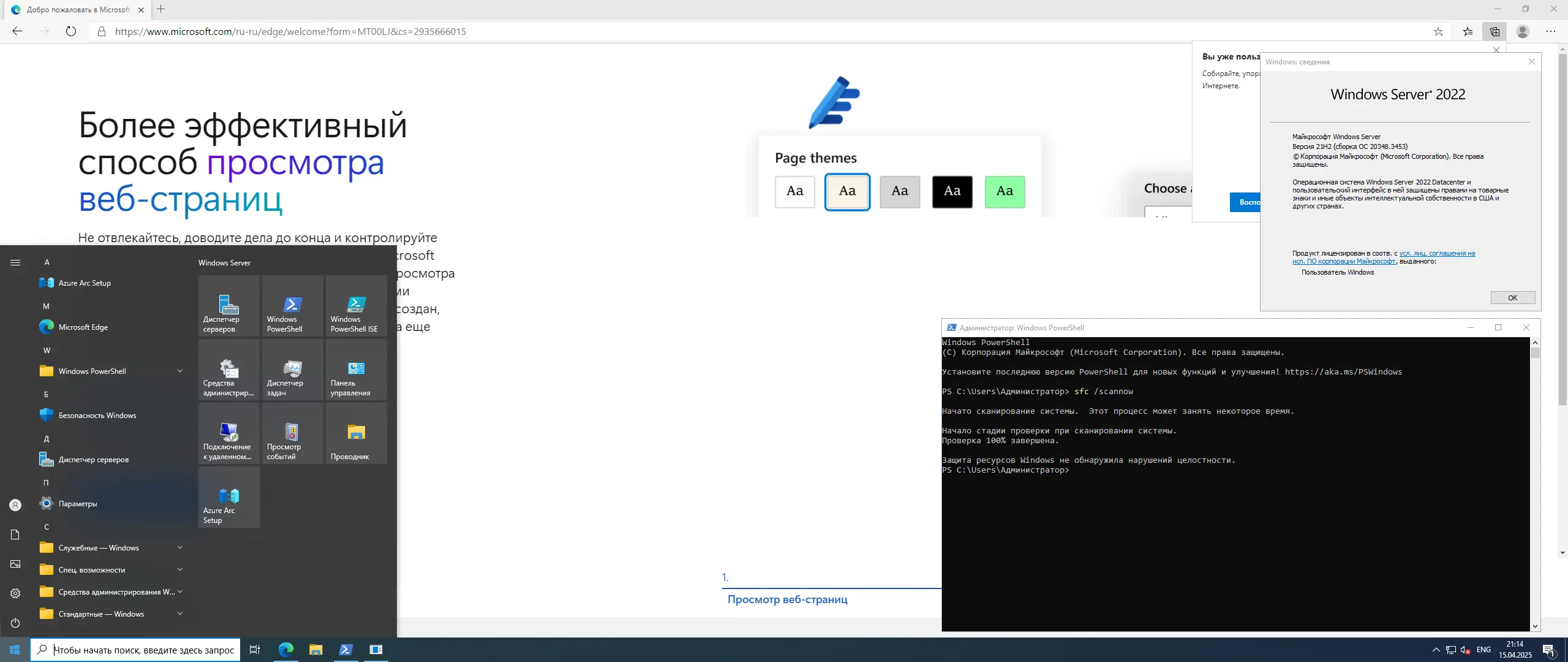Click OK in the Windows info dialog
The image size is (1568, 662).
[x=1512, y=298]
